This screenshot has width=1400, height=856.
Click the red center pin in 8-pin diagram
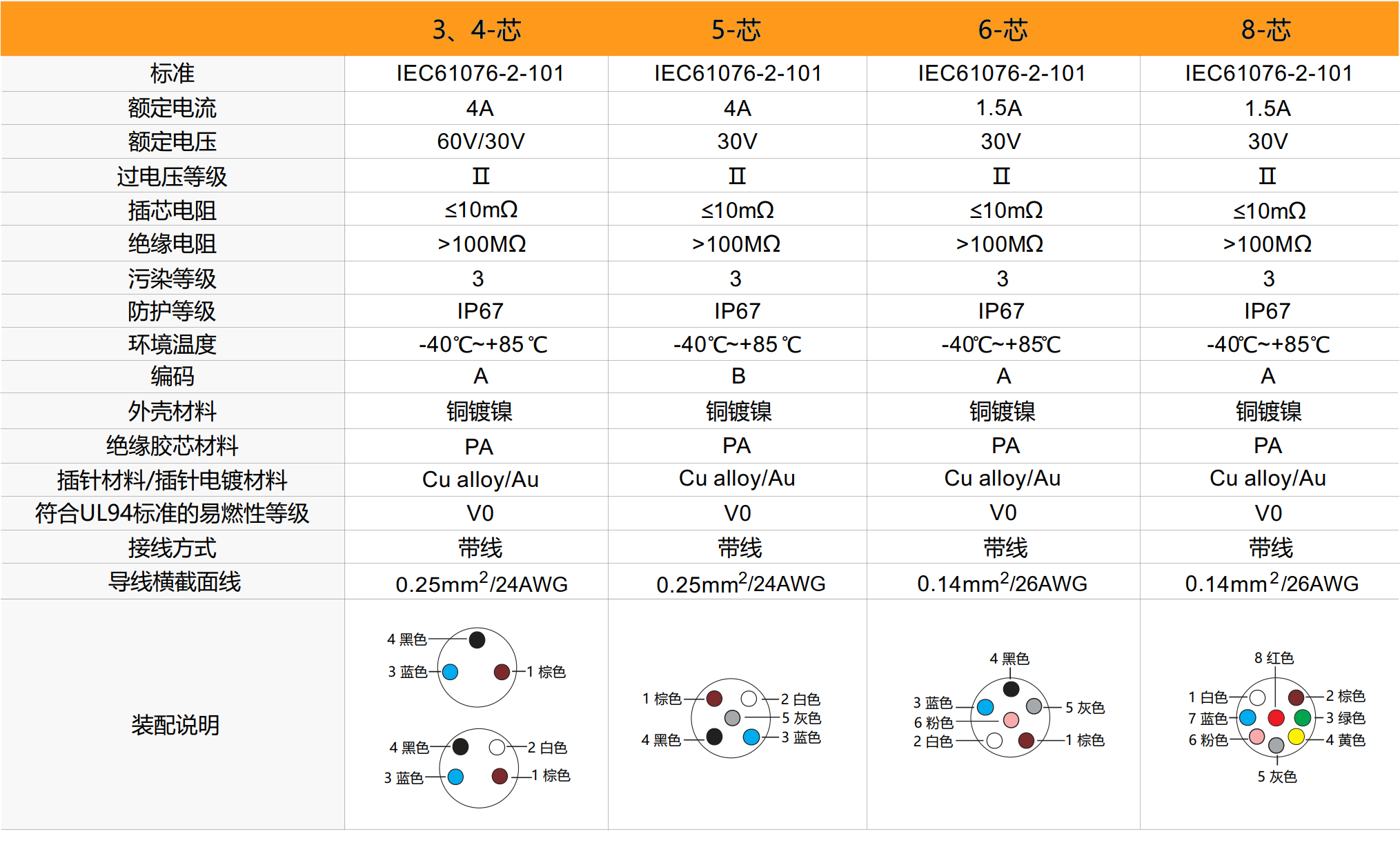pos(1276,717)
